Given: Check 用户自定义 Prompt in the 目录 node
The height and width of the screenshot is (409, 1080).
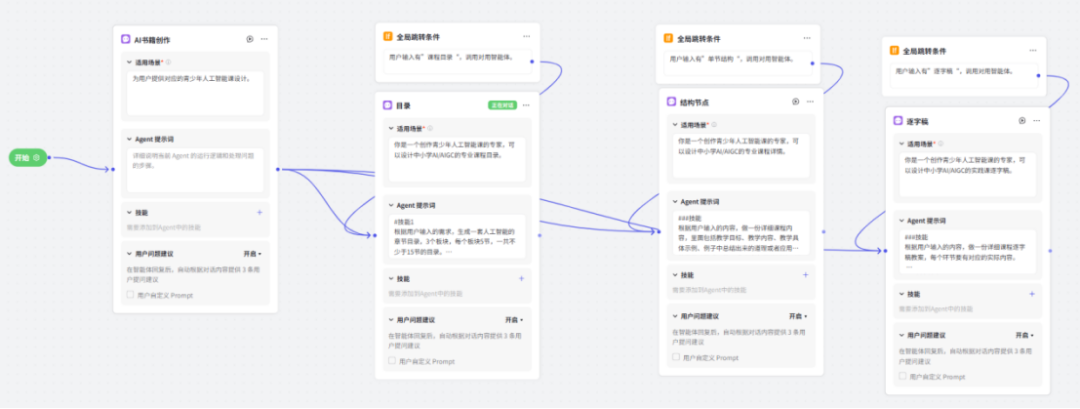Looking at the screenshot, I should click(x=391, y=361).
